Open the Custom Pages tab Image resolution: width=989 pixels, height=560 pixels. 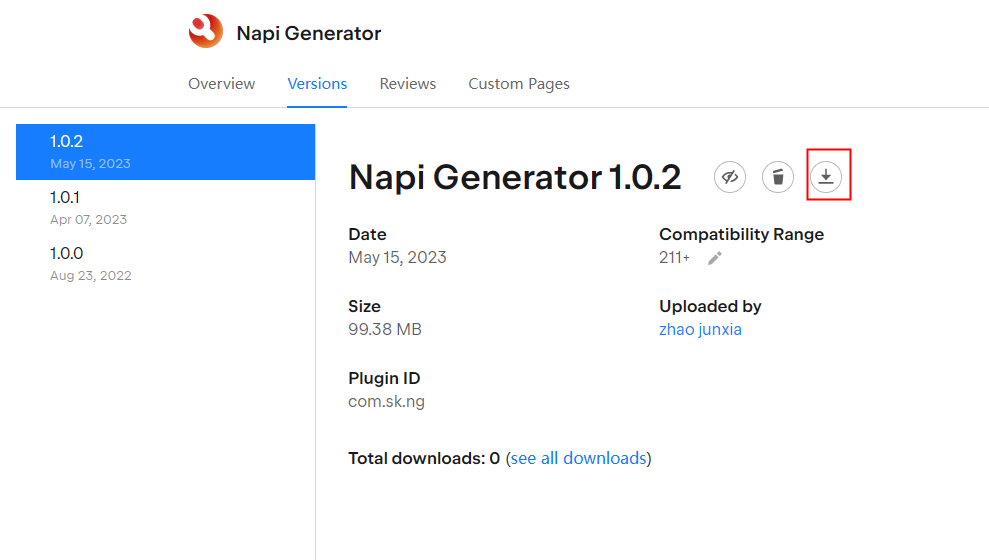[519, 84]
